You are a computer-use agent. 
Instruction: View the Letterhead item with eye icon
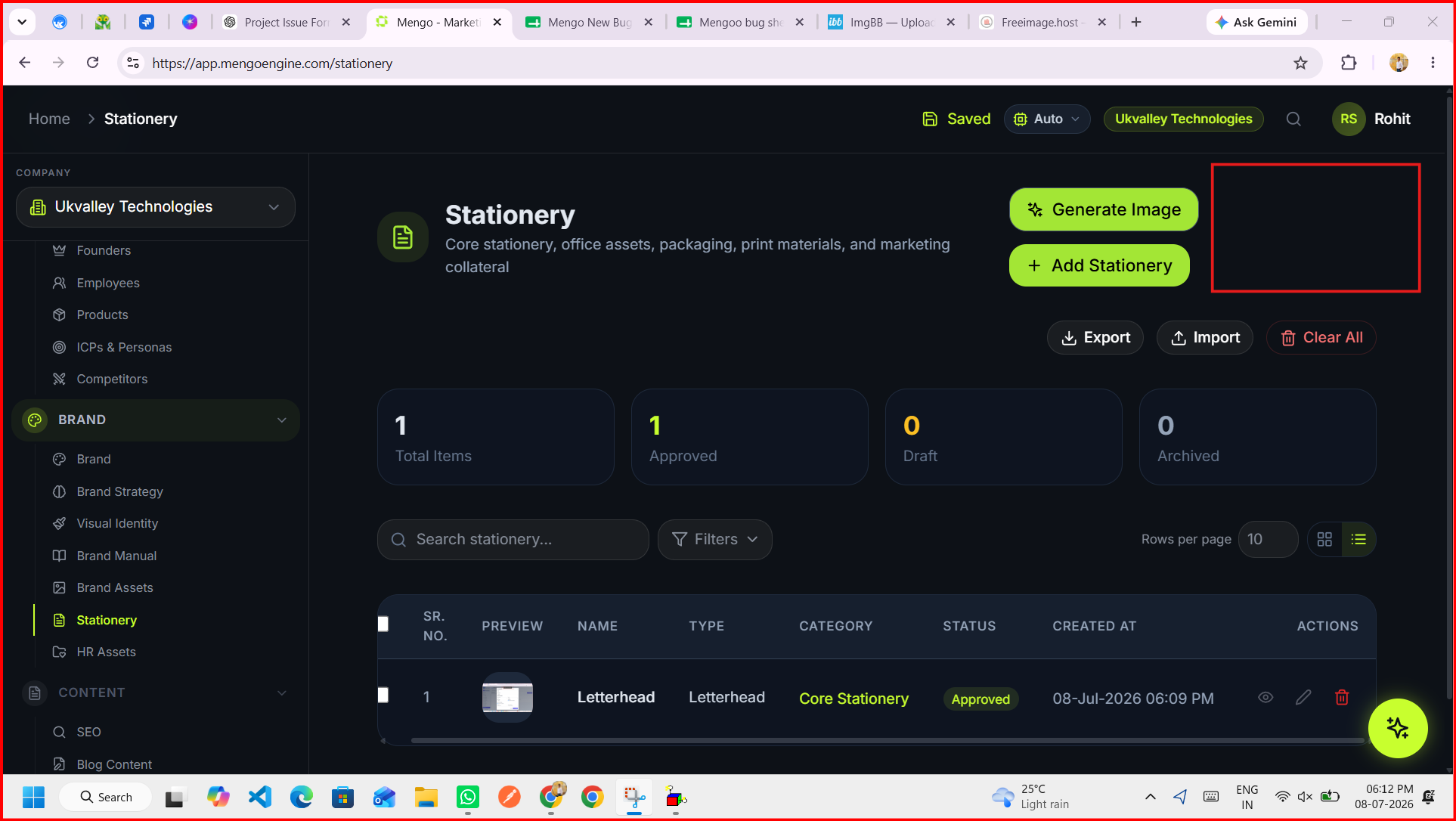point(1265,697)
